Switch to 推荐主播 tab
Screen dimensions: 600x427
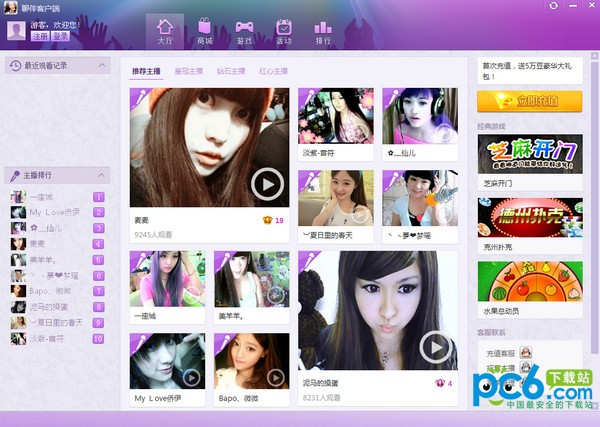[146, 71]
